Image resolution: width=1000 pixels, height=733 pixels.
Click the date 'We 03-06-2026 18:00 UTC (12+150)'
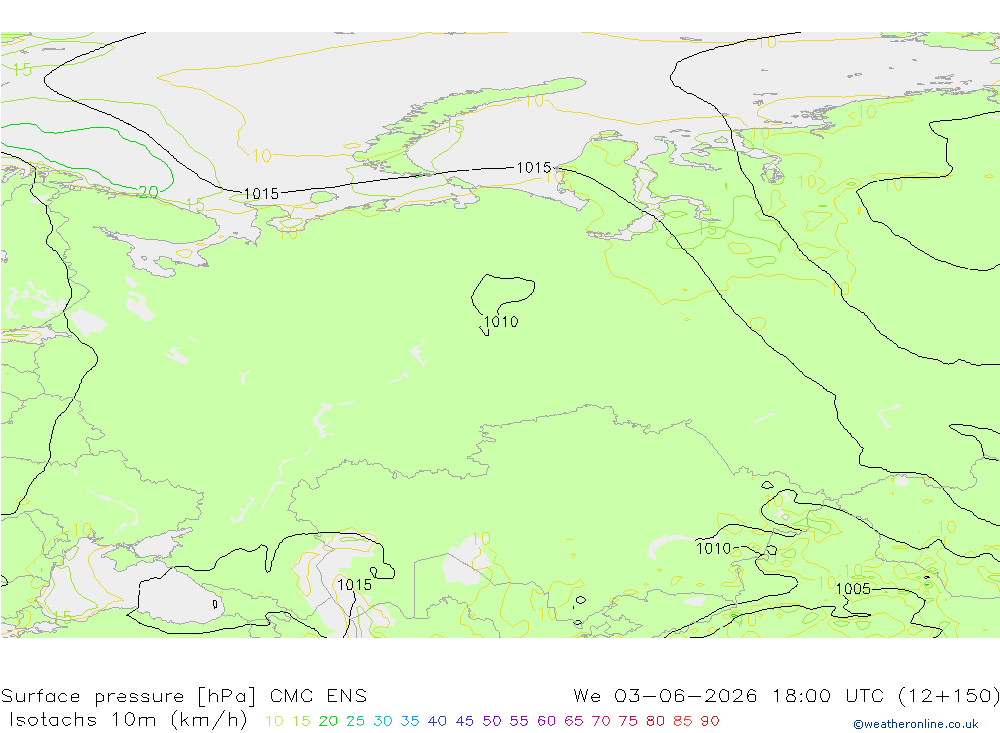point(786,695)
